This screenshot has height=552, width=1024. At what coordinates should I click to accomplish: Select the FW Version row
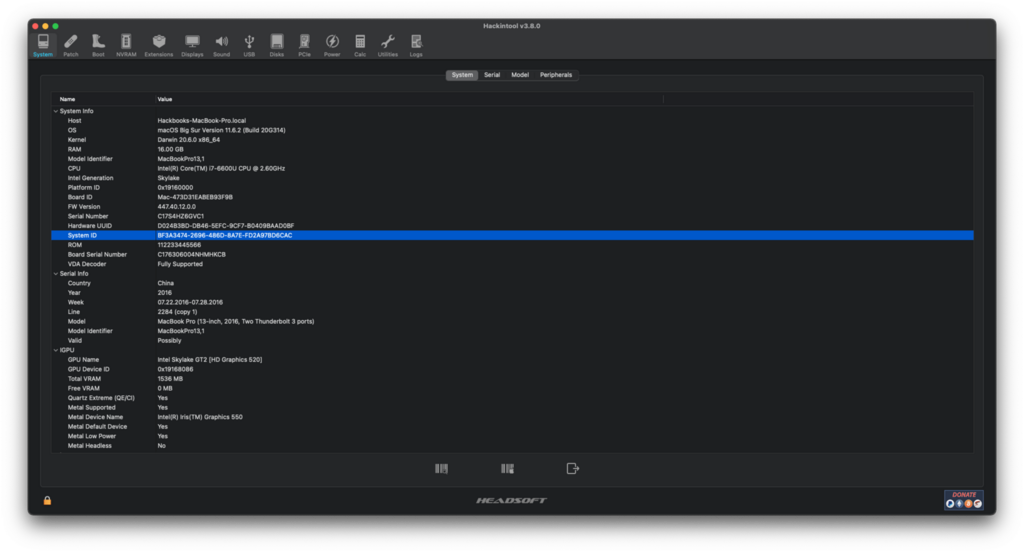coord(513,206)
